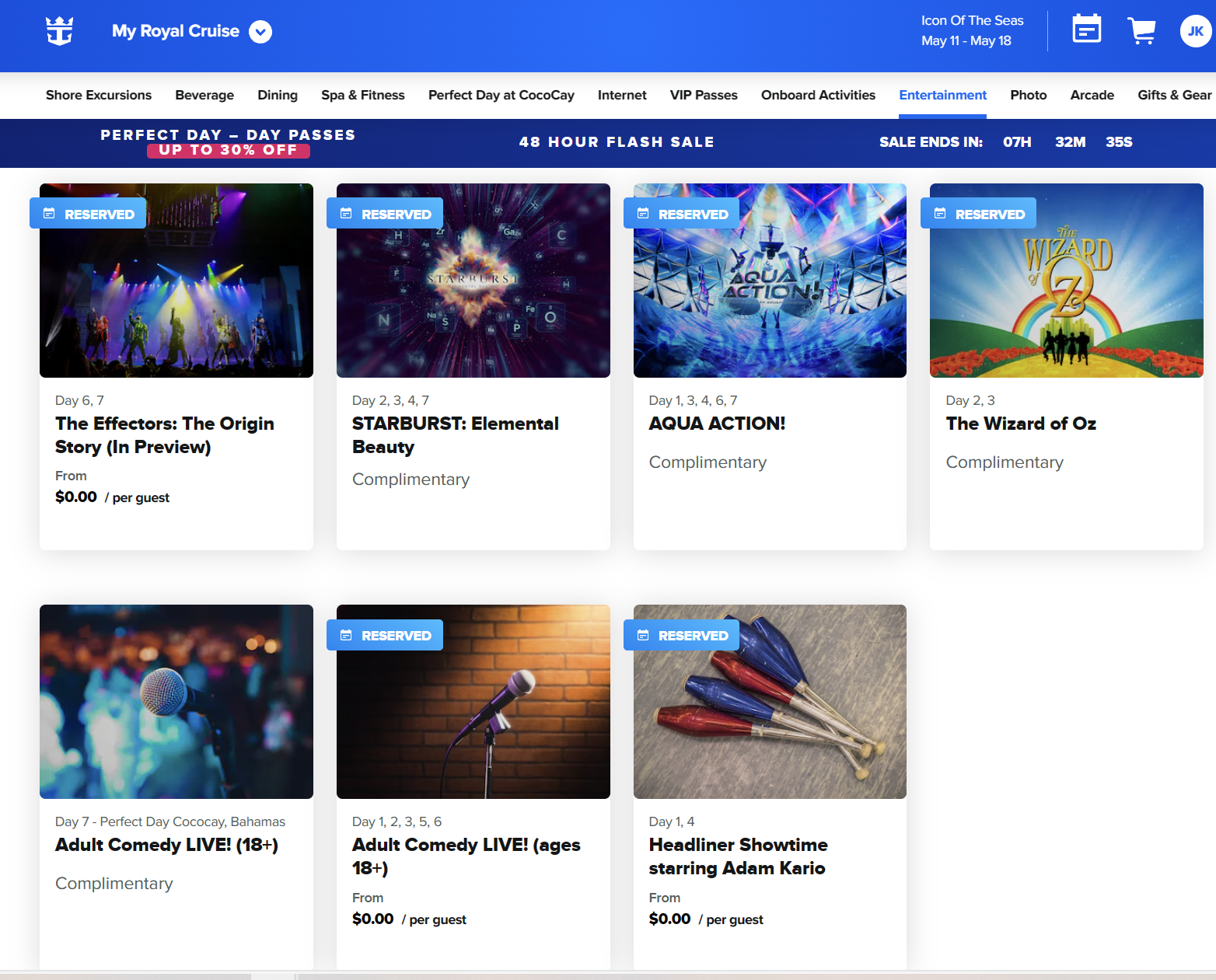The width and height of the screenshot is (1216, 980).
Task: Click $0.00 price on Adult Comedy ages 18+ card
Action: 373,919
